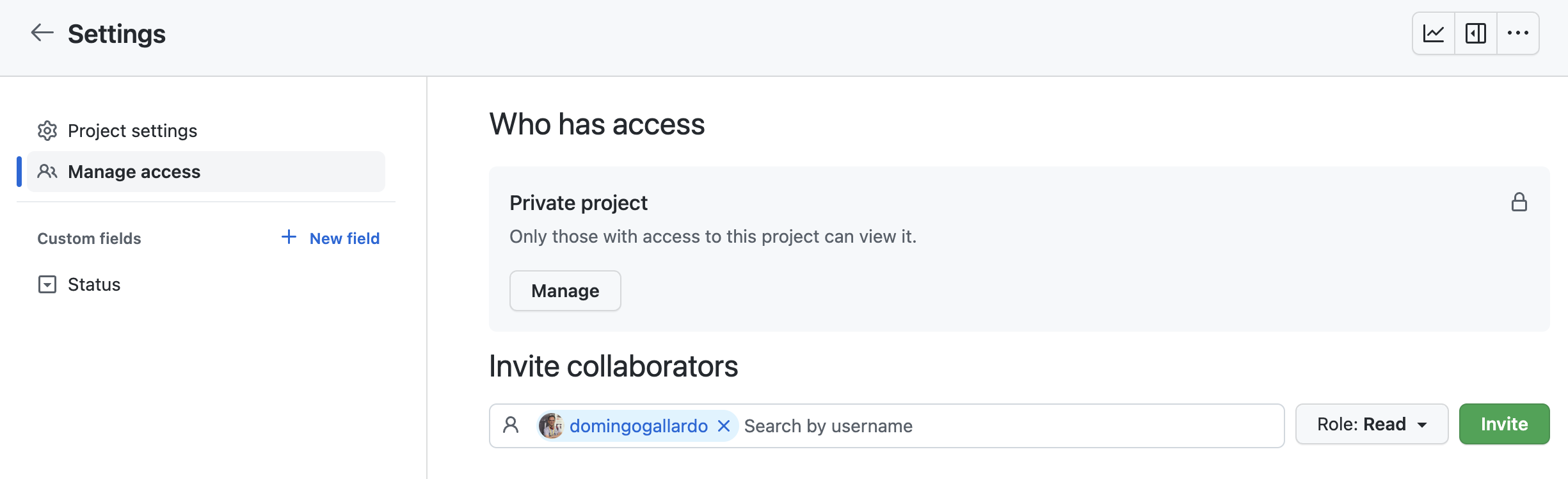1568x479 pixels.
Task: Click the lock icon in Private project box
Action: (x=1519, y=202)
